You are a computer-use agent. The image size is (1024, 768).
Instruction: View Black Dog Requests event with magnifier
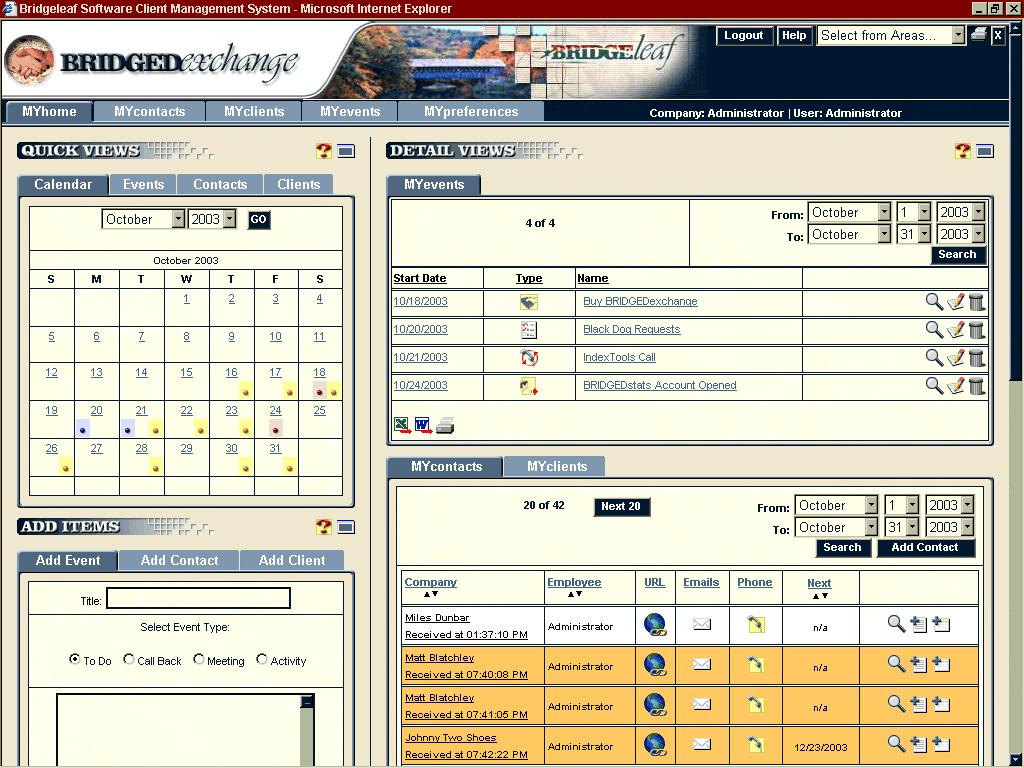tap(934, 330)
